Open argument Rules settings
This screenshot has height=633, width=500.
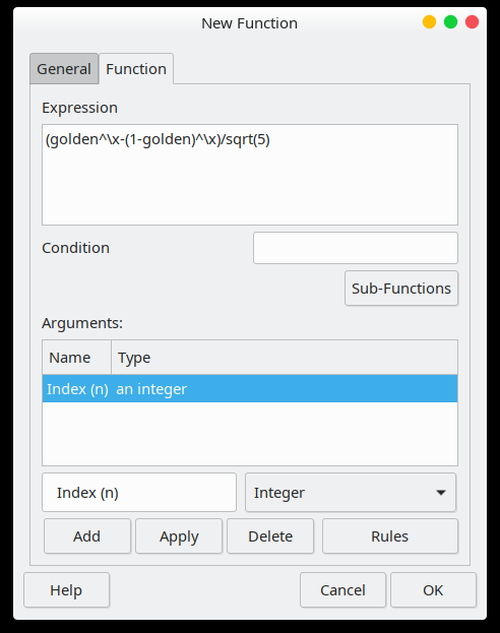tap(390, 536)
